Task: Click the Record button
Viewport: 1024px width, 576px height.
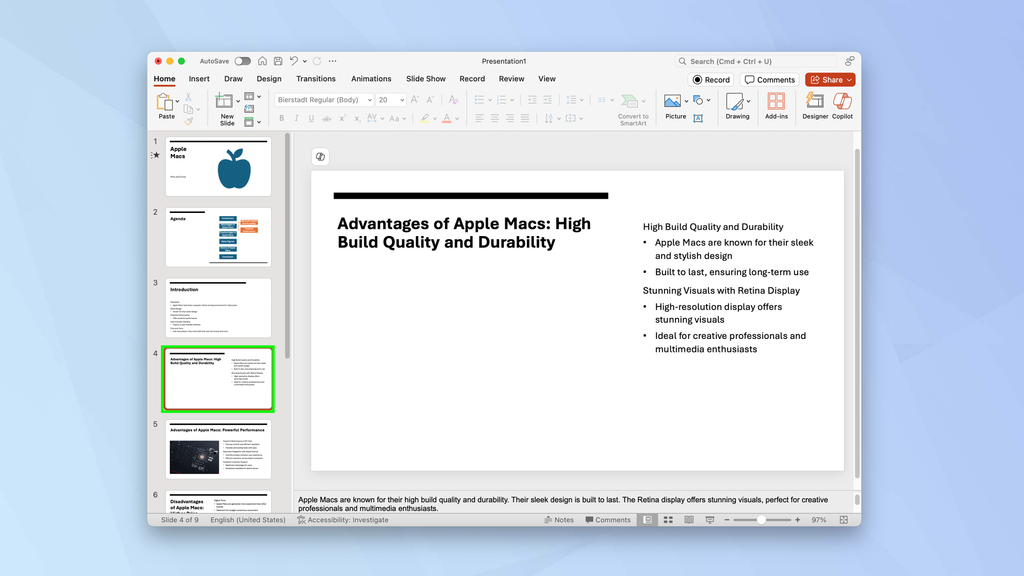Action: click(x=711, y=79)
